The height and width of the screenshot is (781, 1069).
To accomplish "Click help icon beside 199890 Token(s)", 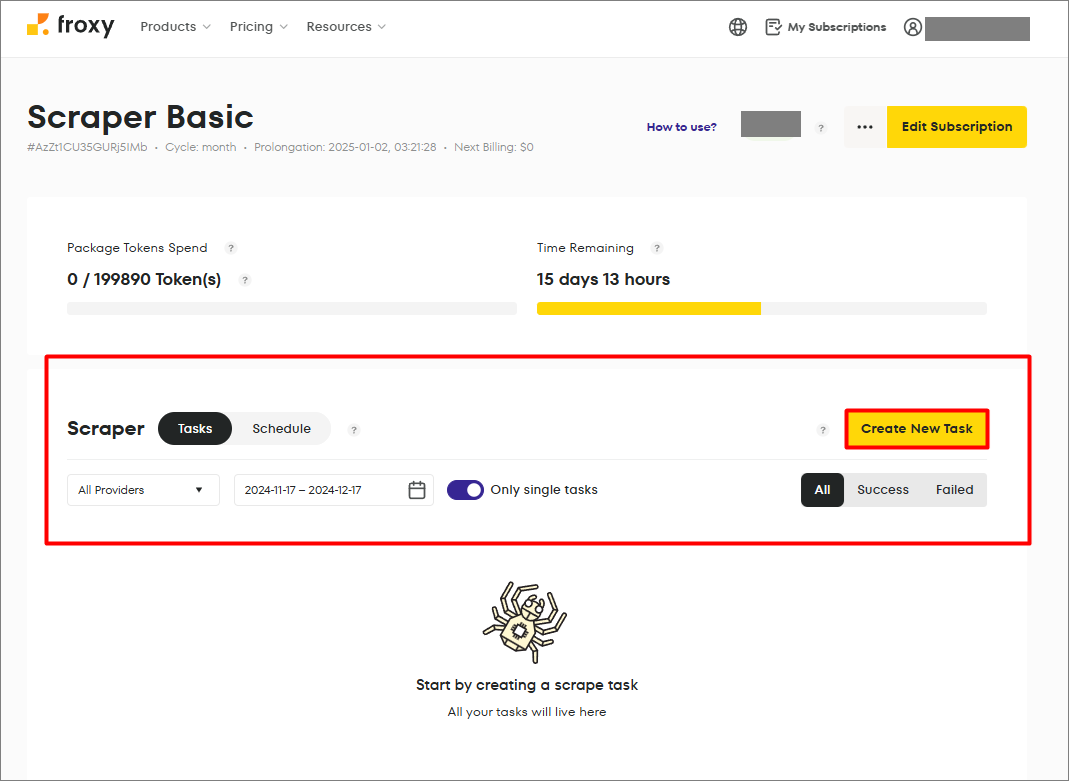I will click(x=245, y=279).
